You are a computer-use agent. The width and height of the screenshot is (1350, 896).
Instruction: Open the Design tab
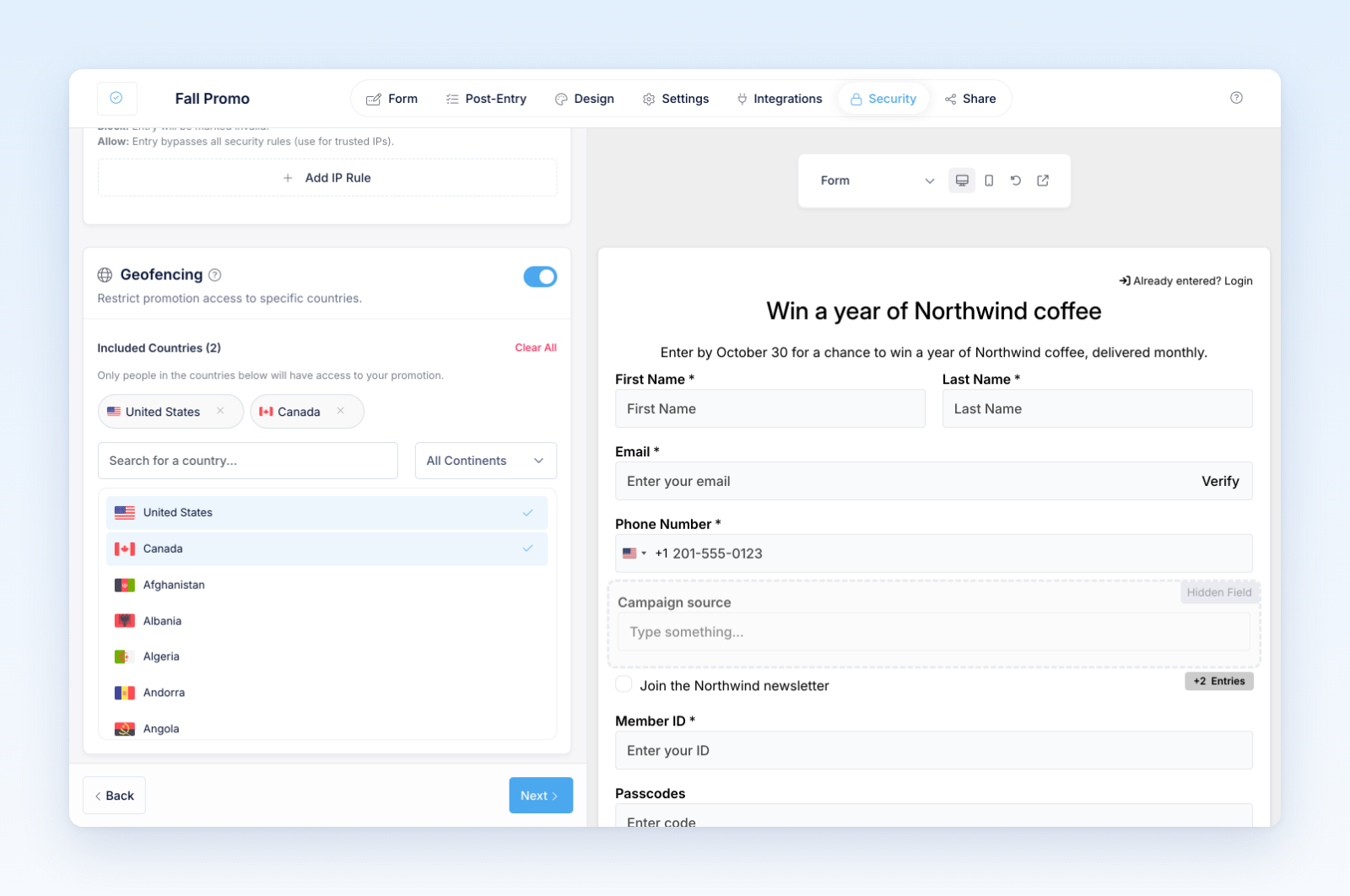pyautogui.click(x=585, y=99)
